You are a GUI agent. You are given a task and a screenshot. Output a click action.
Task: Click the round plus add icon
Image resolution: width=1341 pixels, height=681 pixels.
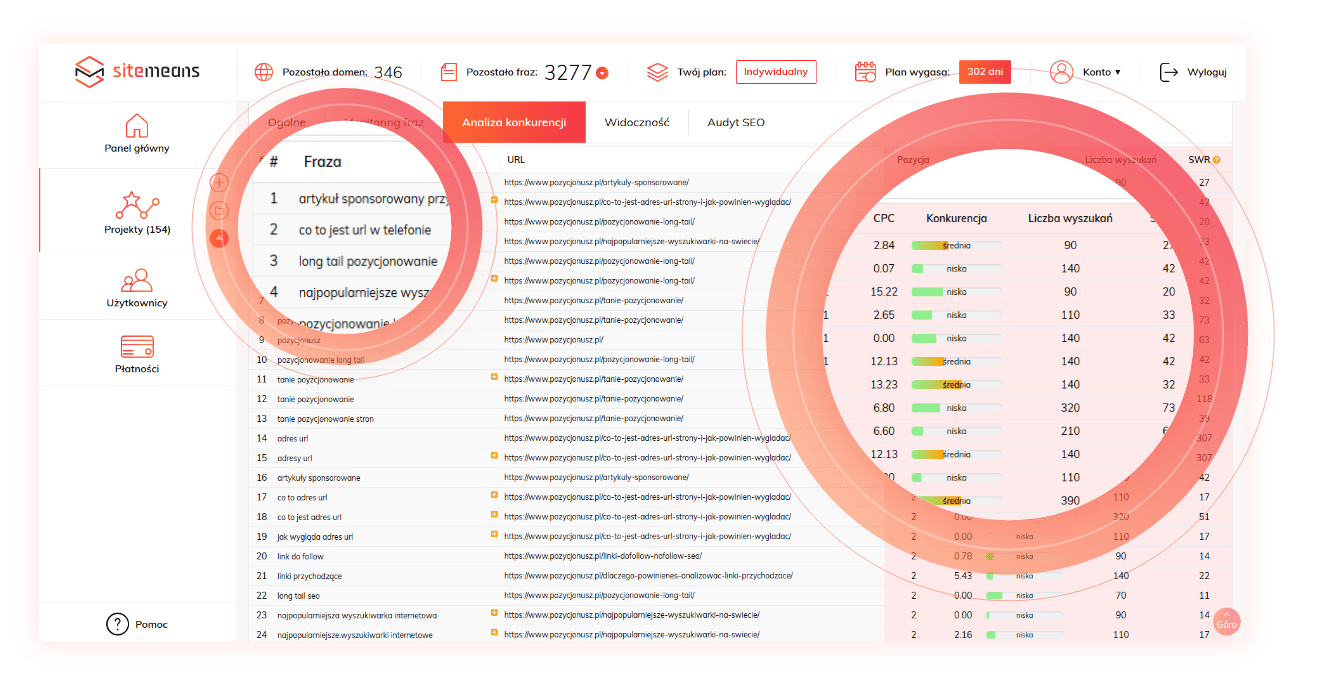tap(220, 183)
